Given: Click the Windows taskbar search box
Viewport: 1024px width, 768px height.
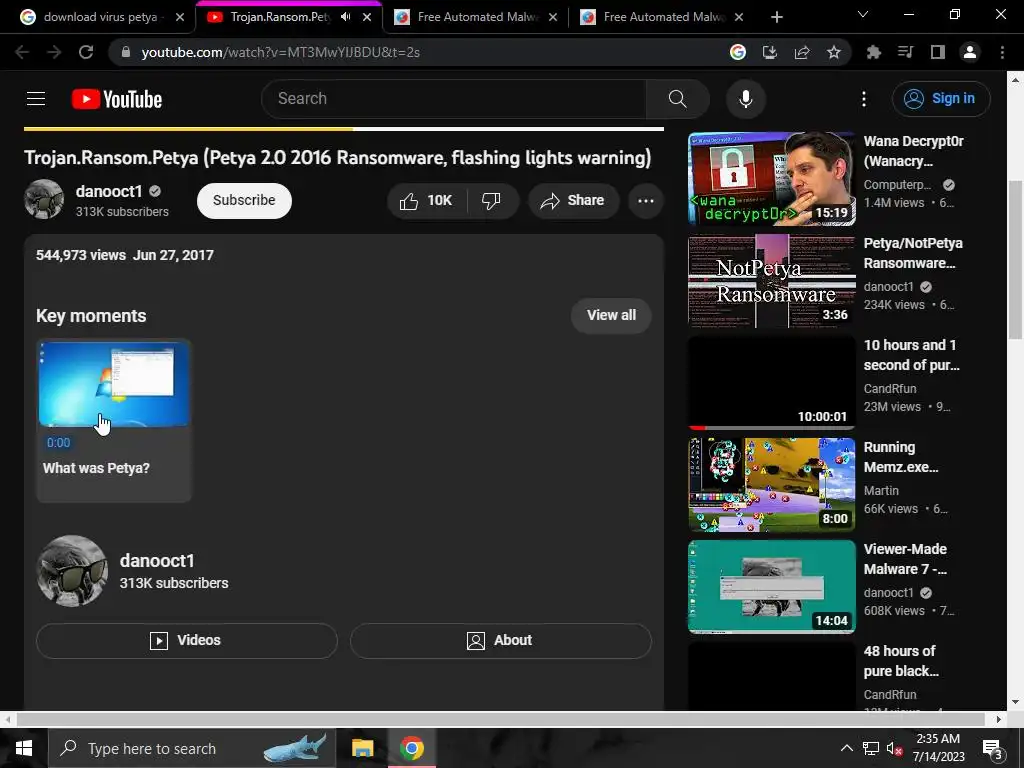Looking at the screenshot, I should tap(192, 748).
